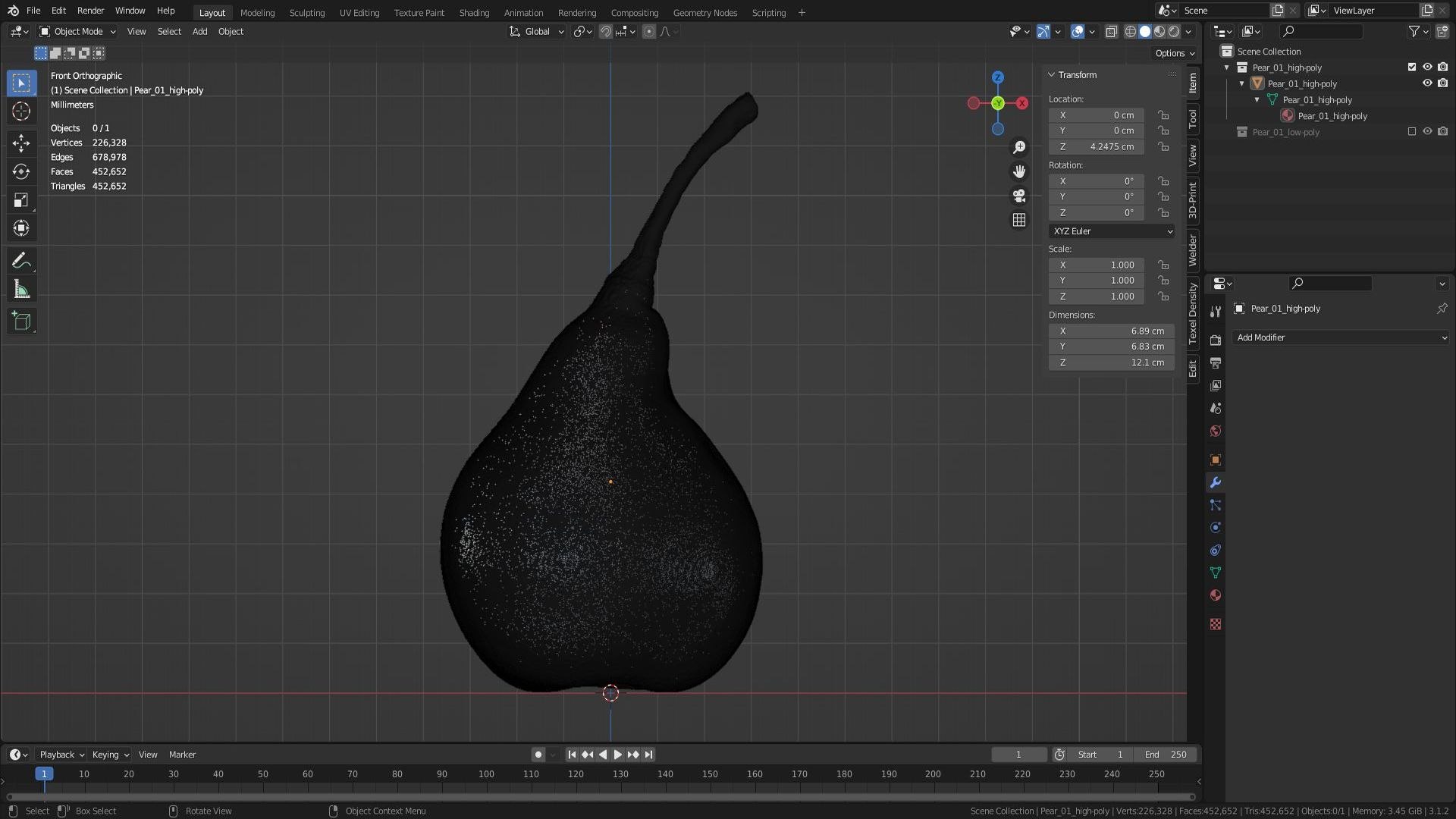Toggle exclude checkbox for Pear_01_high-poly collection
This screenshot has width=1456, height=819.
(x=1412, y=67)
